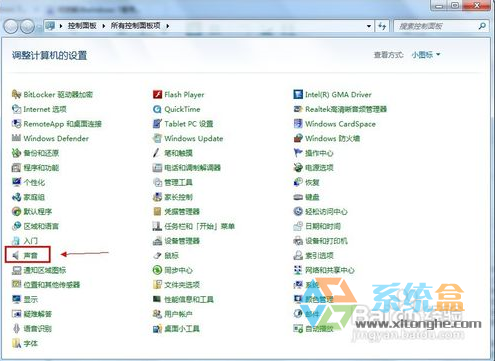Image resolution: width=495 pixels, height=361 pixels.
Task: Open the 鼠标 mouse icon
Action: coord(157,256)
